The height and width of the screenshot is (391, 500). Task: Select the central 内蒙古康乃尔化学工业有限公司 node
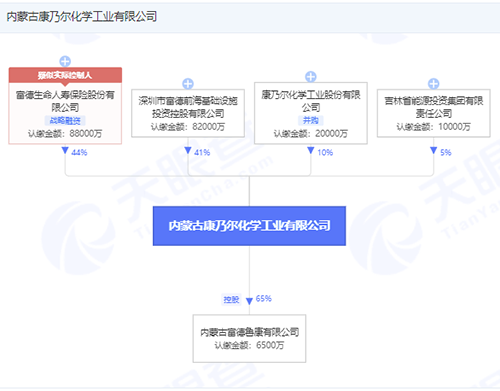tap(249, 226)
